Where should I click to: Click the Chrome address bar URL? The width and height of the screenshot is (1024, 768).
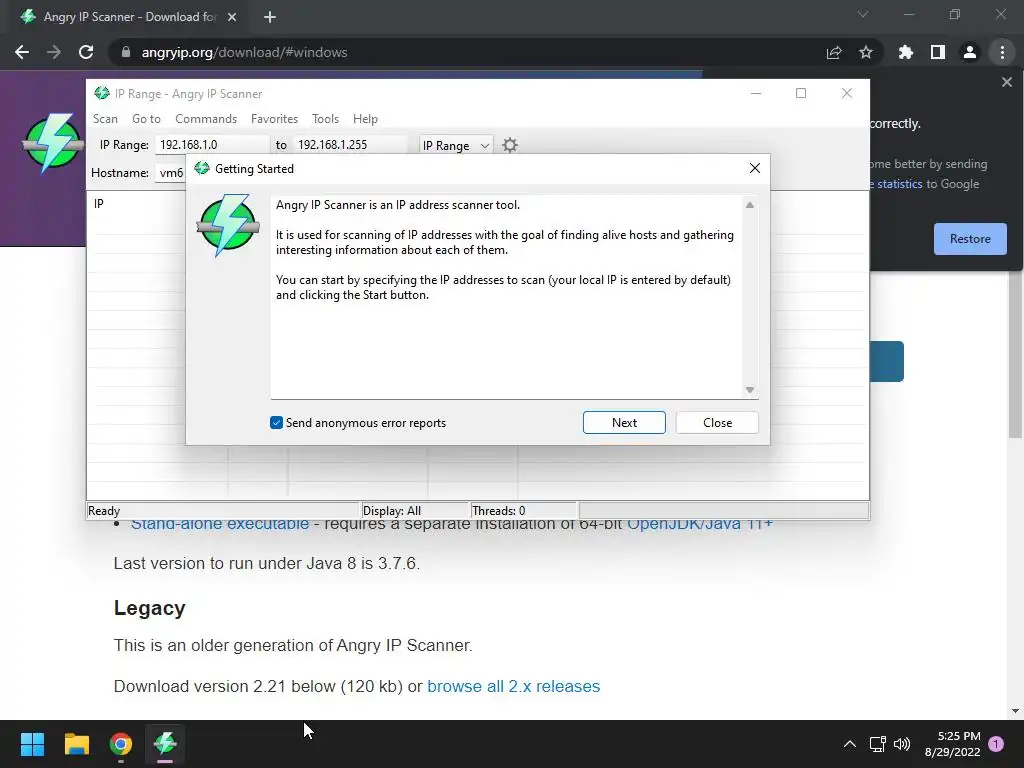click(x=244, y=52)
